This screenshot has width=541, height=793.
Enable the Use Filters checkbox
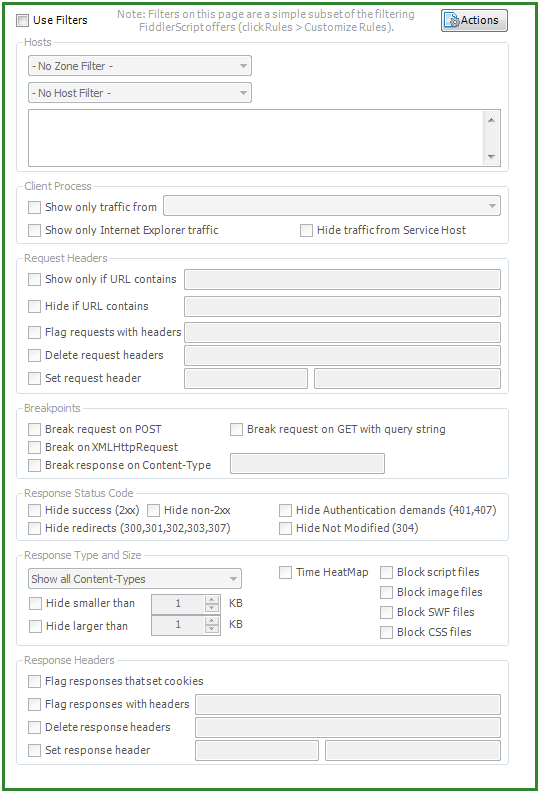pos(22,20)
